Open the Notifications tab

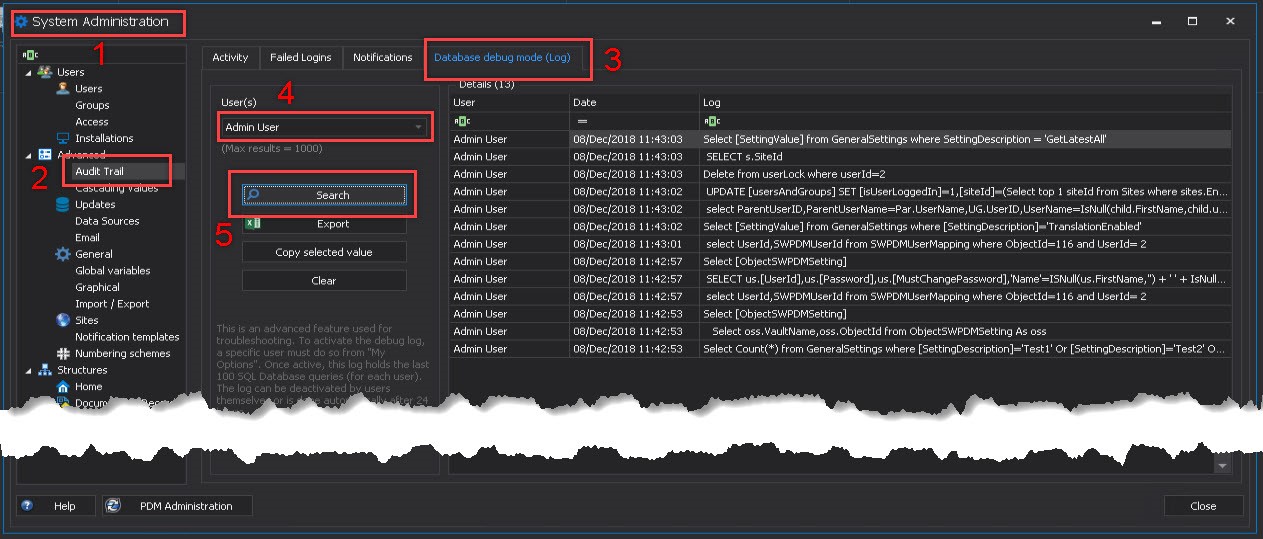coord(382,57)
